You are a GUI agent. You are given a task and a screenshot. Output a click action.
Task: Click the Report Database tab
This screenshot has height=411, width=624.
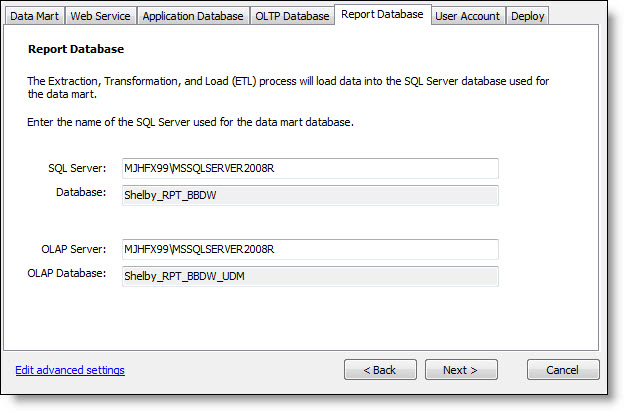coord(382,14)
